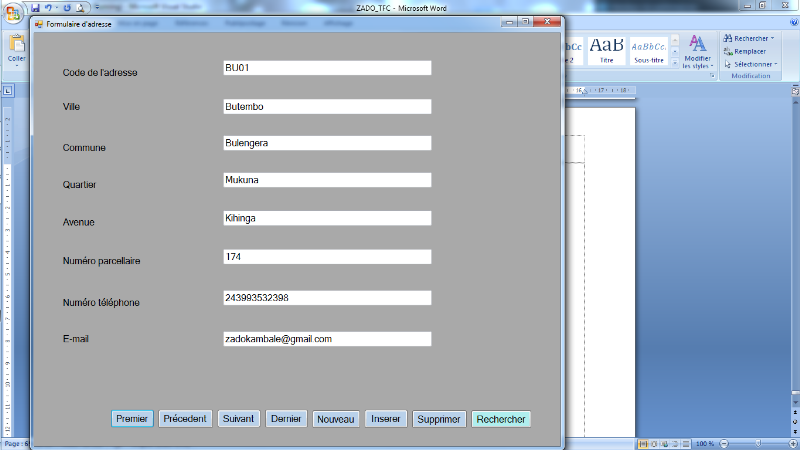Switch to Draft view
Screen dimensions: 800x450
[x=686, y=444]
